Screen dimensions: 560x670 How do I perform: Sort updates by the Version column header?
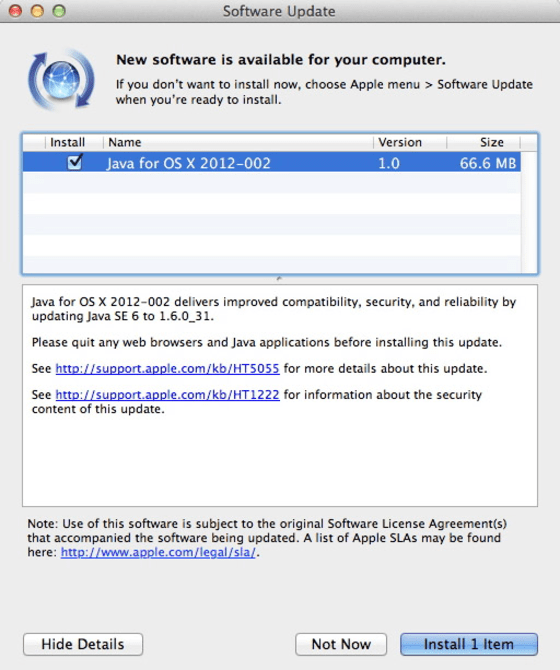[410, 142]
